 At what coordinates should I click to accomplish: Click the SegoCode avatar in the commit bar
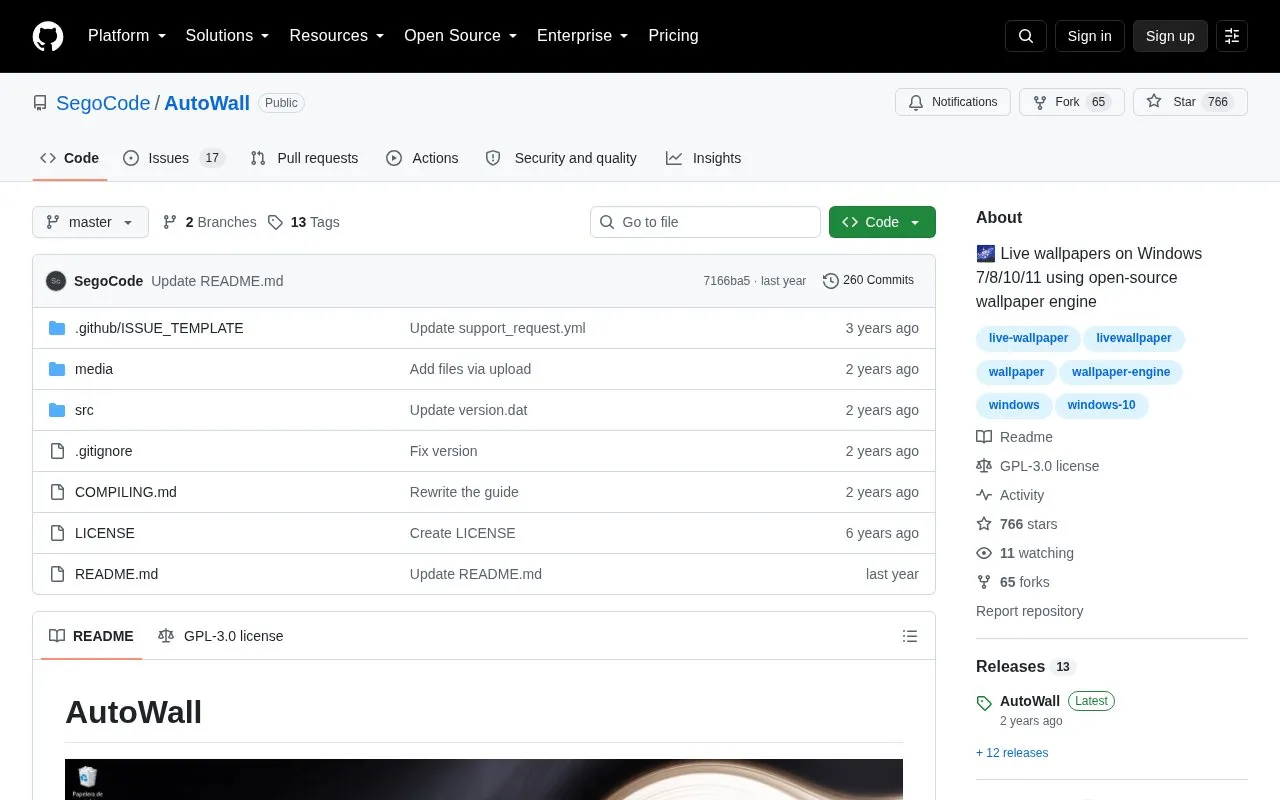tap(56, 281)
